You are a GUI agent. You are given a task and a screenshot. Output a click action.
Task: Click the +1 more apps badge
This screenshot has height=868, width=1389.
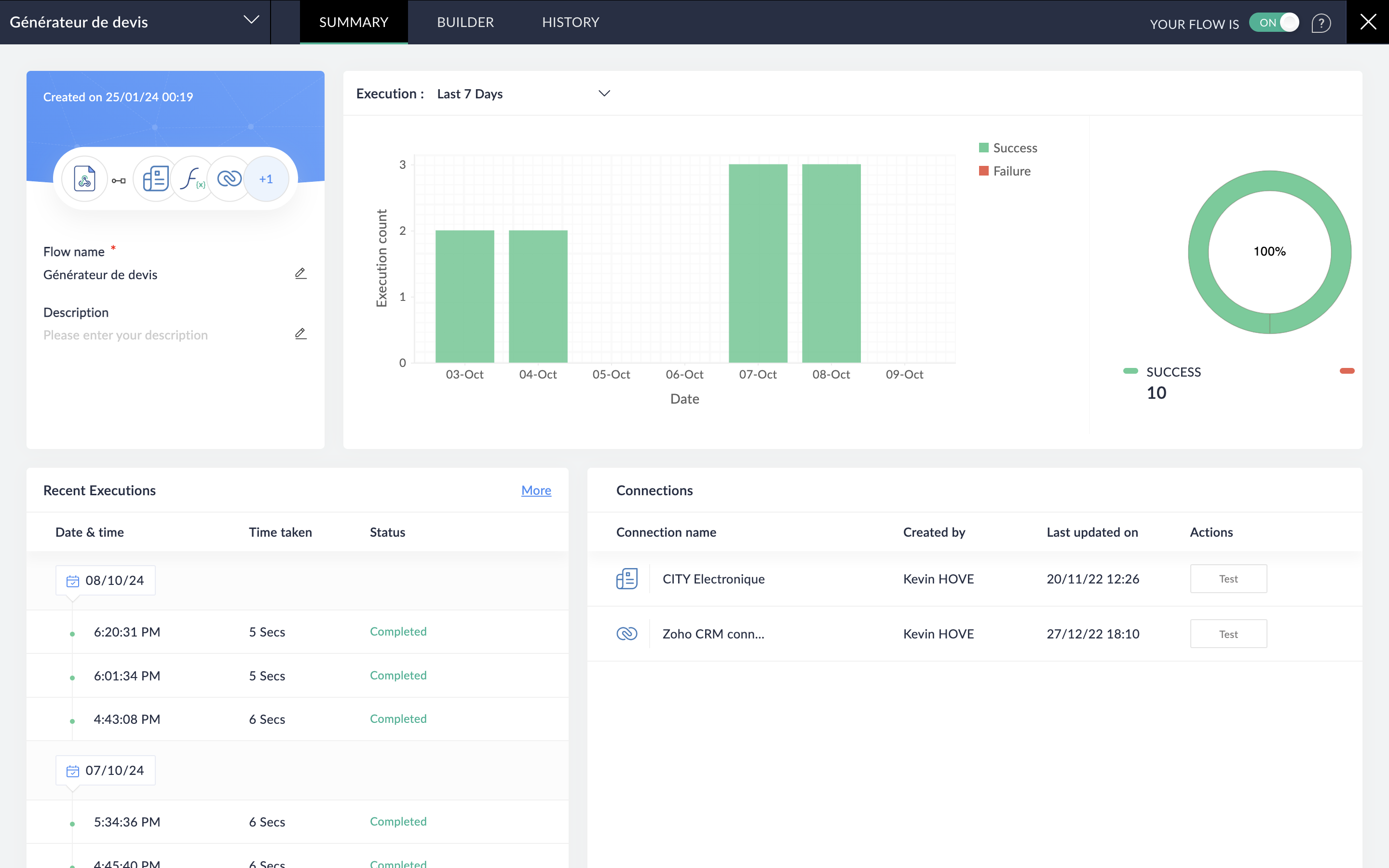266,180
